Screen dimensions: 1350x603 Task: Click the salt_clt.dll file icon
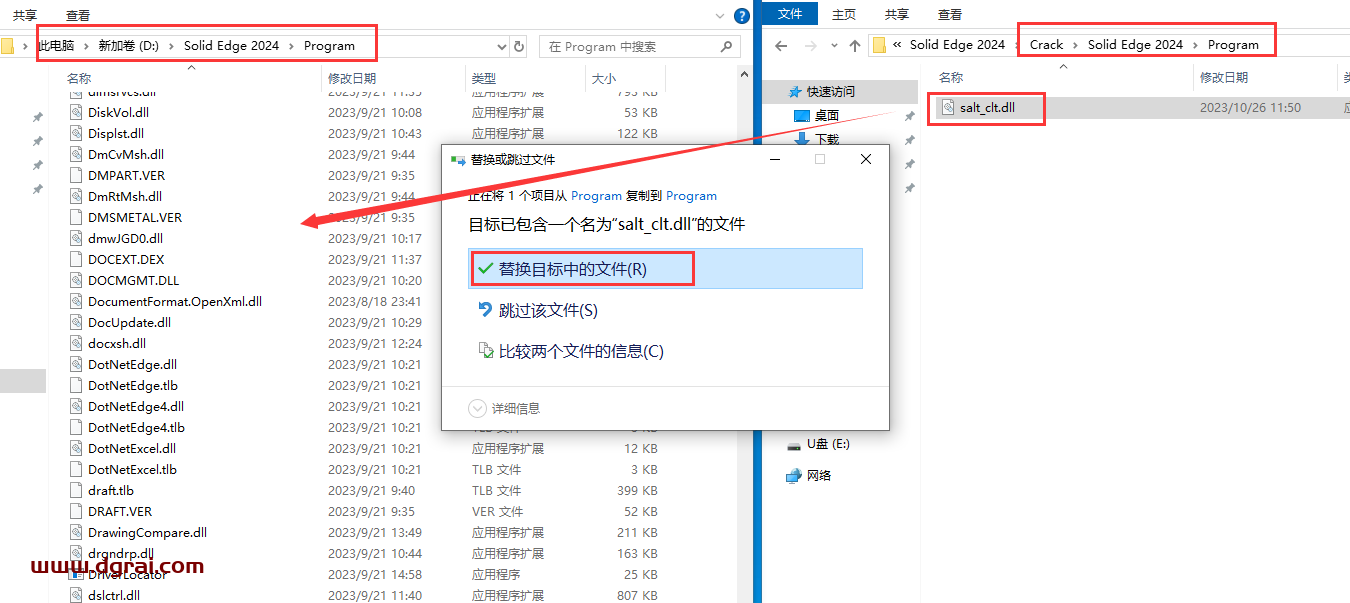point(947,107)
